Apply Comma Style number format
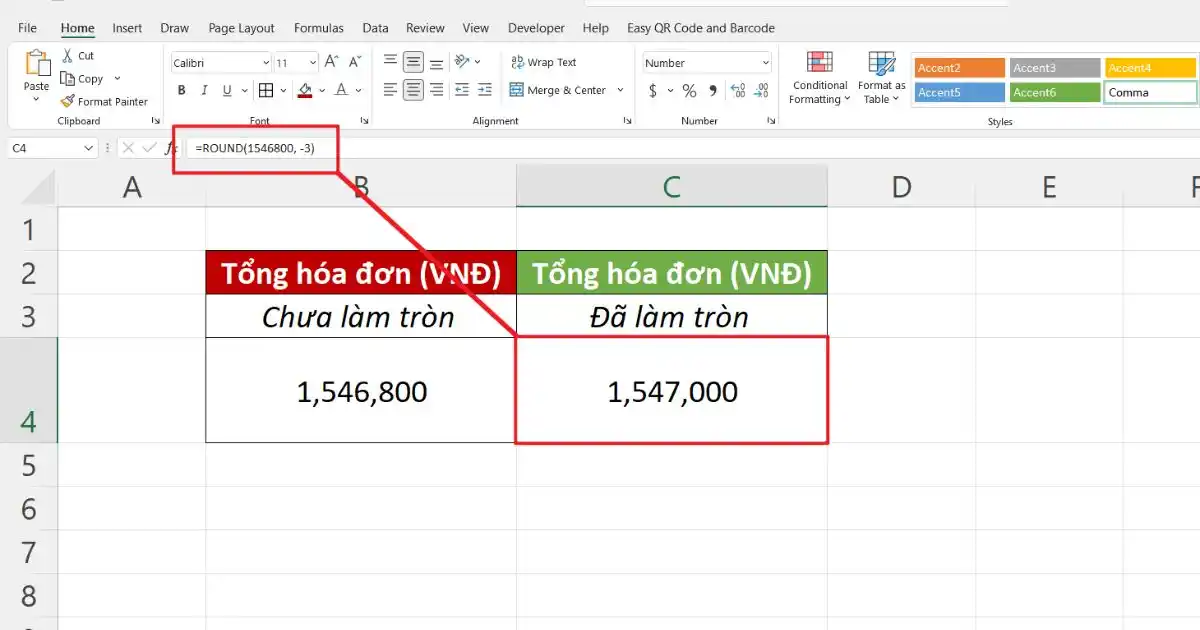The height and width of the screenshot is (630, 1200). [713, 91]
